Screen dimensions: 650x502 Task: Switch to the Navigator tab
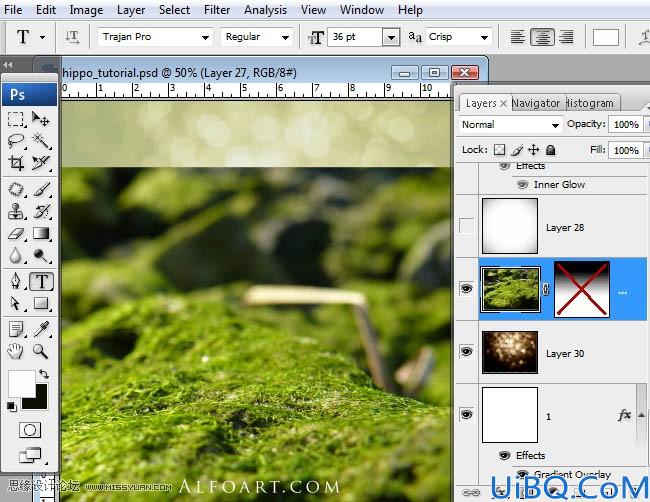pos(536,103)
